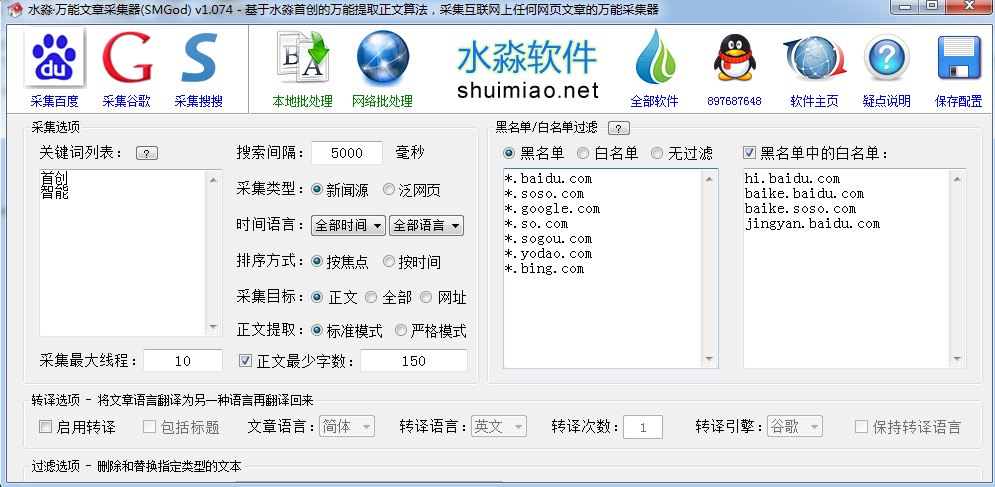Click blacklist entry *.bing.com
The width and height of the screenshot is (995, 487).
(x=544, y=269)
